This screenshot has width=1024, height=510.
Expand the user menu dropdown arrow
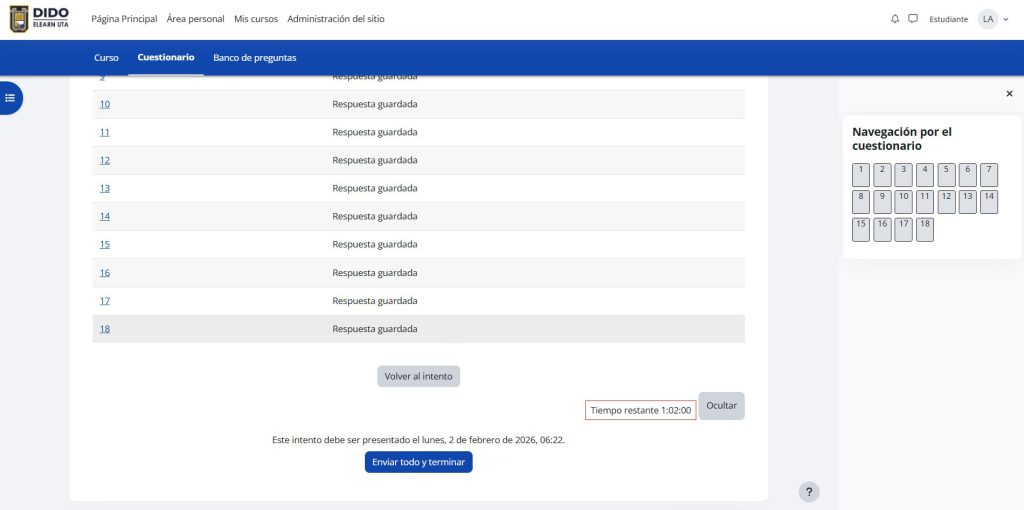1006,19
